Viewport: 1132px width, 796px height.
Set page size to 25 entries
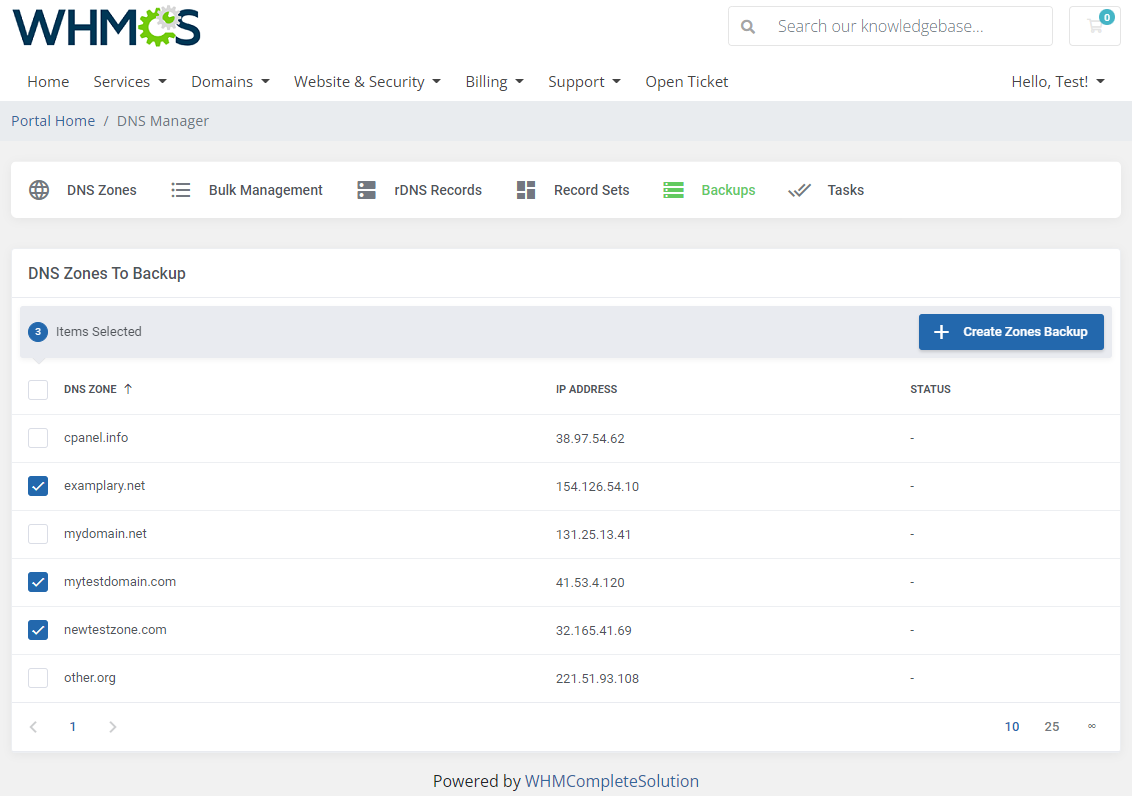(1052, 726)
